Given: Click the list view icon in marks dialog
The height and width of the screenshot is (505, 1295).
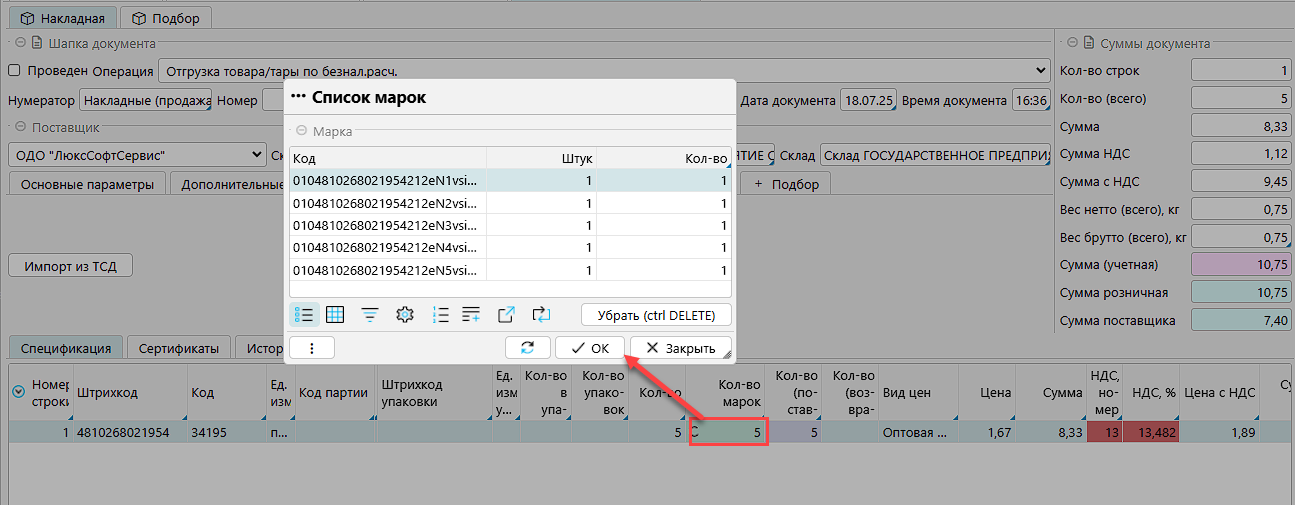Looking at the screenshot, I should pyautogui.click(x=305, y=314).
